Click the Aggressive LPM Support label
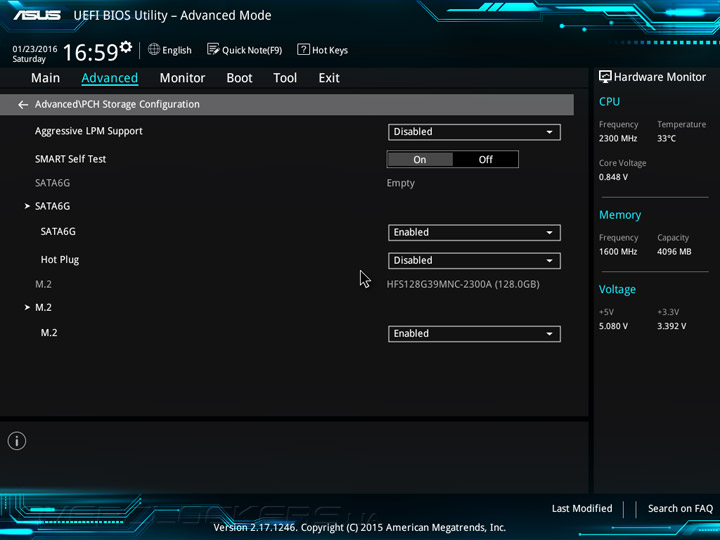This screenshot has height=540, width=720. [x=89, y=131]
